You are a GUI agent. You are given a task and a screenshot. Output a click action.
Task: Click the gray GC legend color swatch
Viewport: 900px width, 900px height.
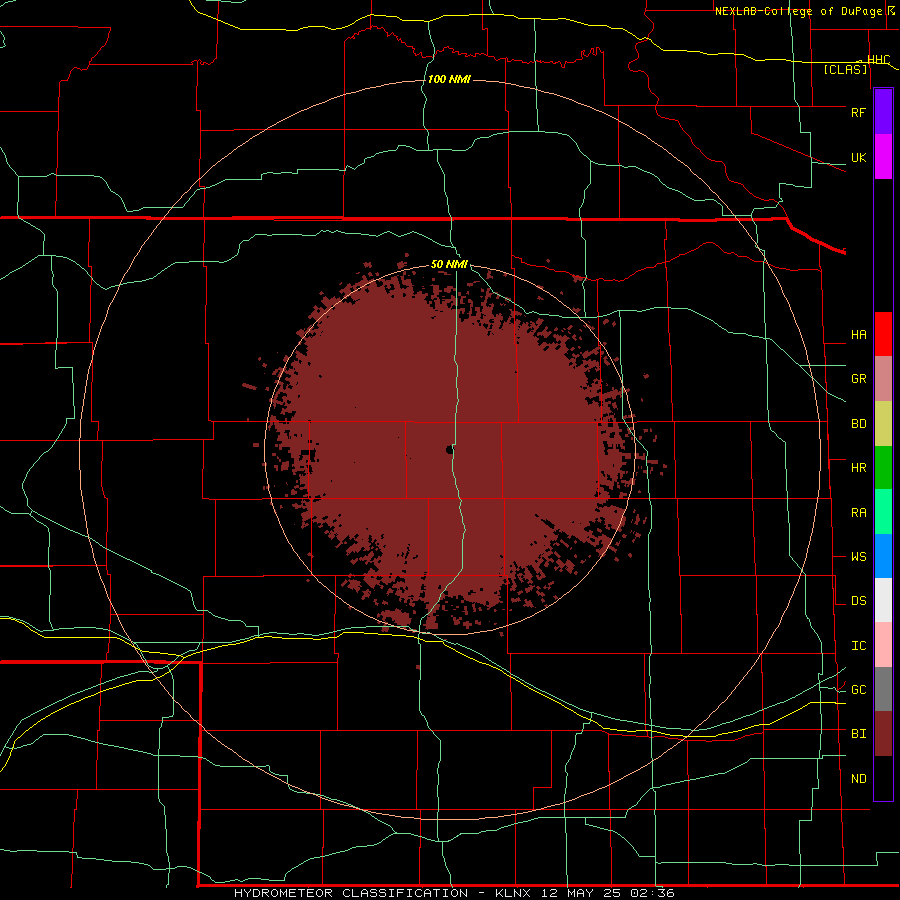883,689
